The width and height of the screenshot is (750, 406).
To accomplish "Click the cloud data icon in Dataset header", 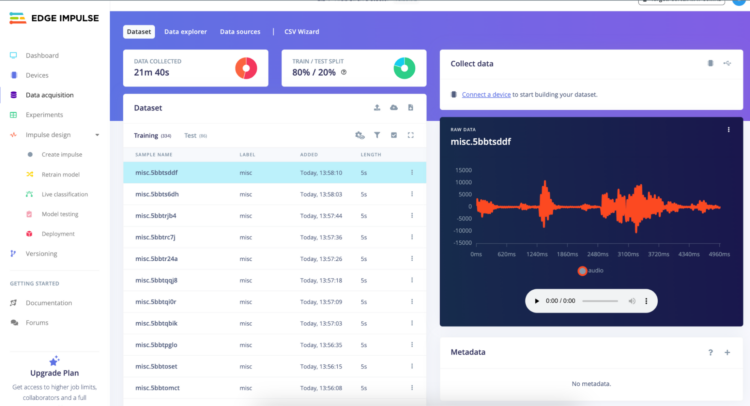I will click(393, 107).
